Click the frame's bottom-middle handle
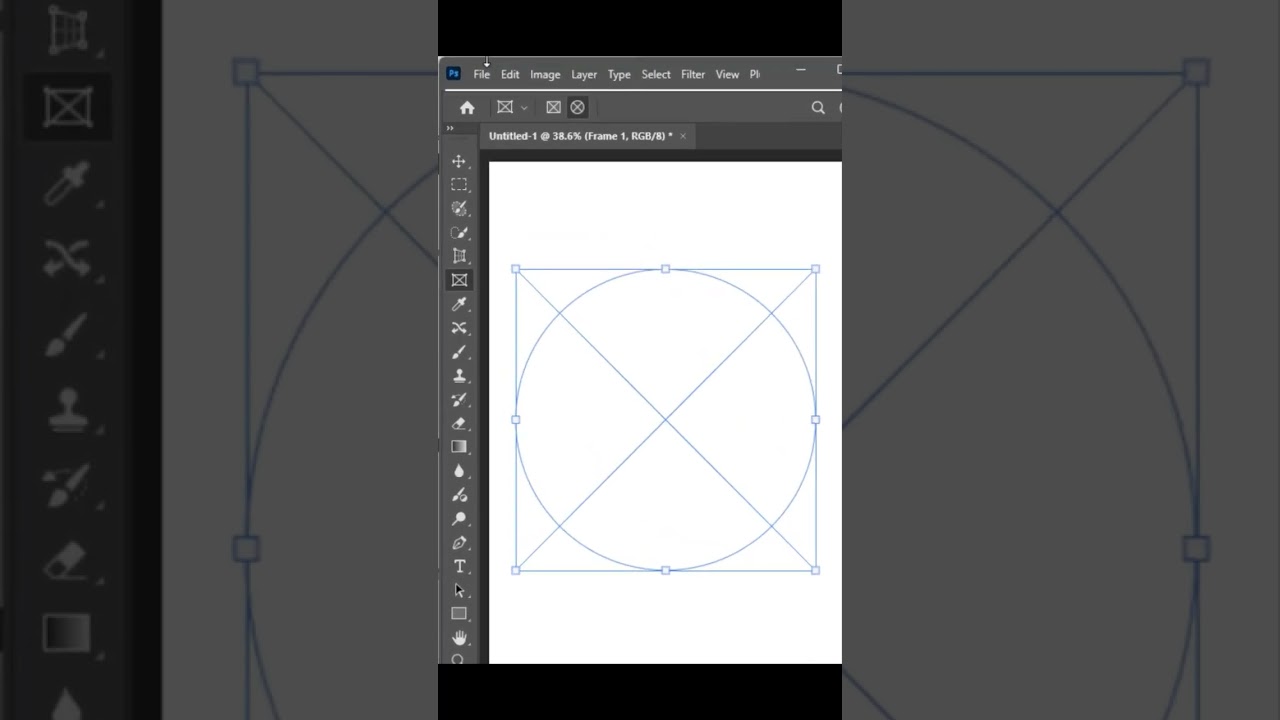1280x720 pixels. 666,570
